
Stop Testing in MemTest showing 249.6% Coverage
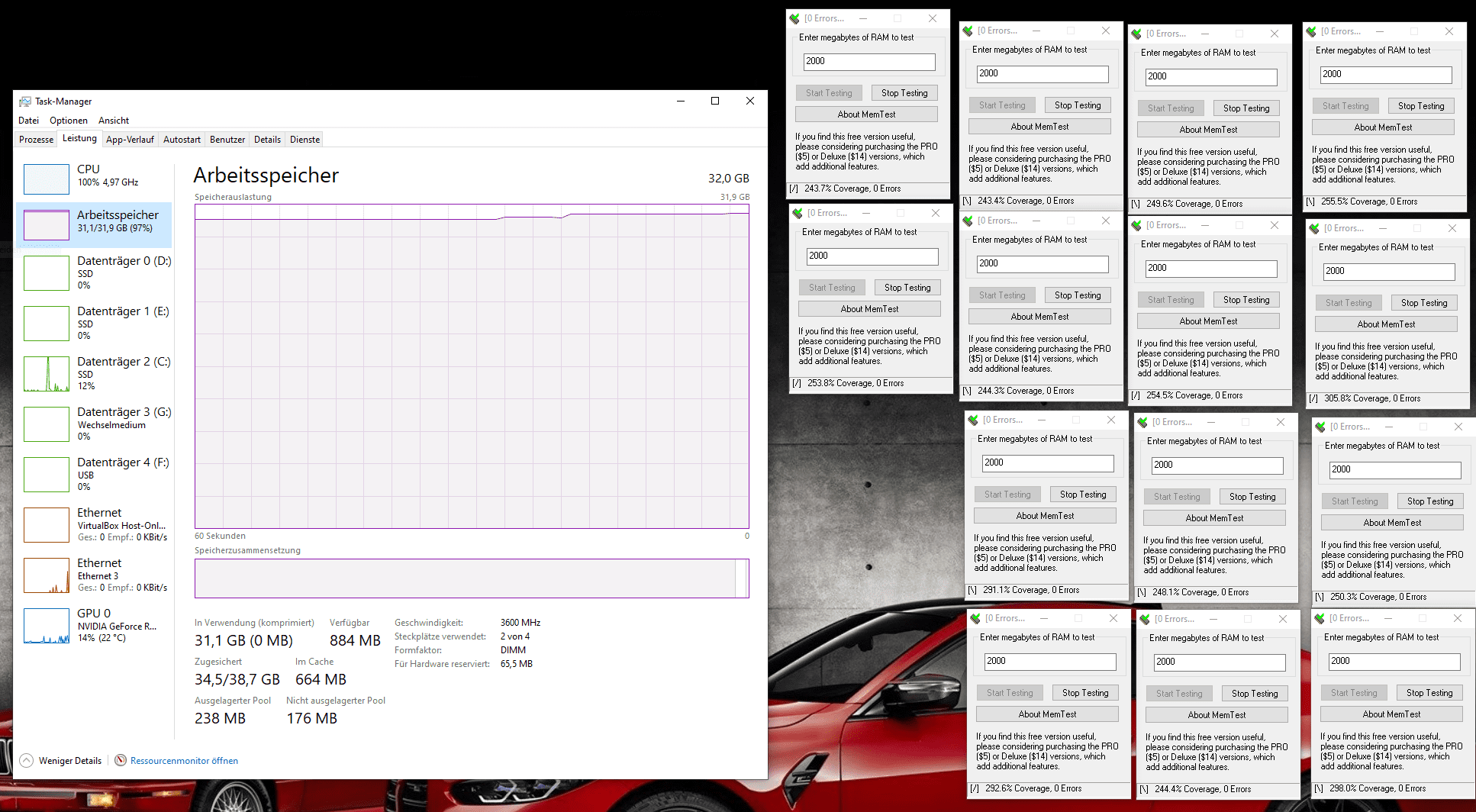[1246, 108]
